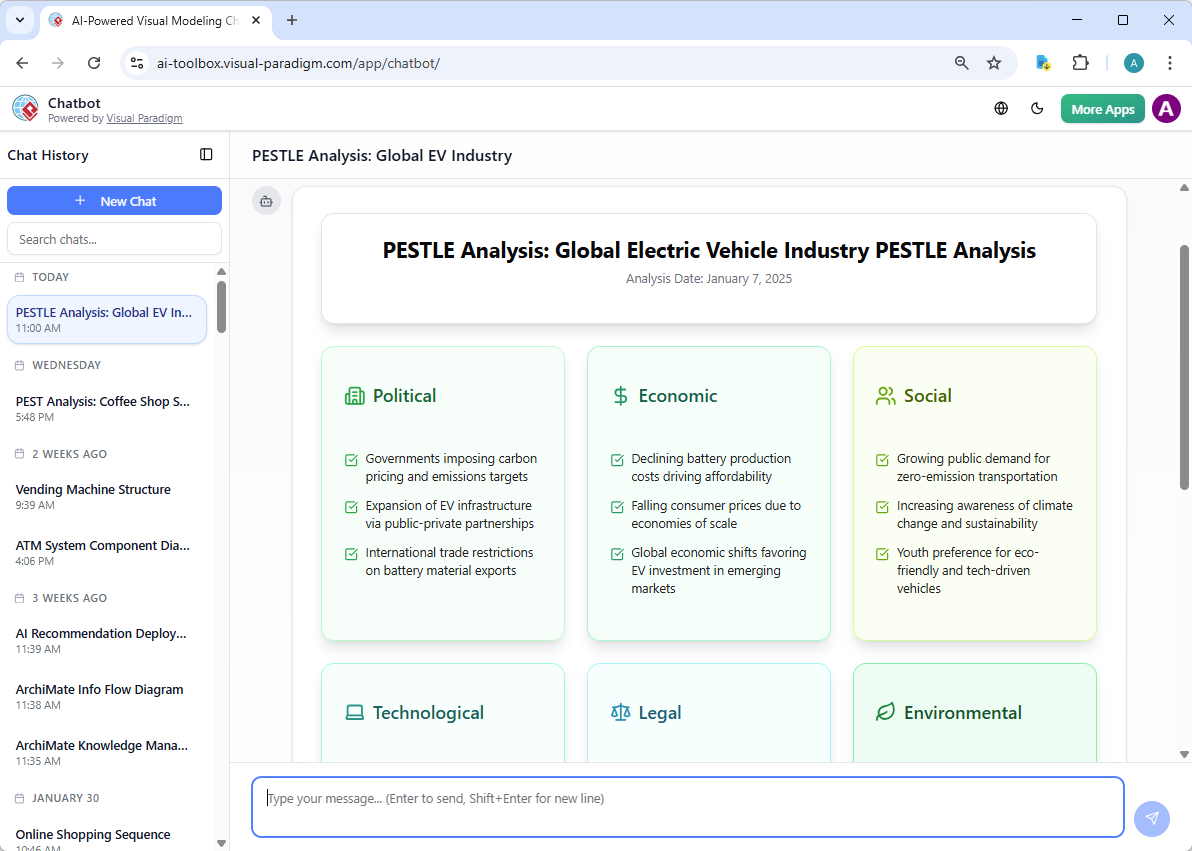Click inside the 'Type your message' input box
Image resolution: width=1192 pixels, height=851 pixels.
pyautogui.click(x=688, y=805)
